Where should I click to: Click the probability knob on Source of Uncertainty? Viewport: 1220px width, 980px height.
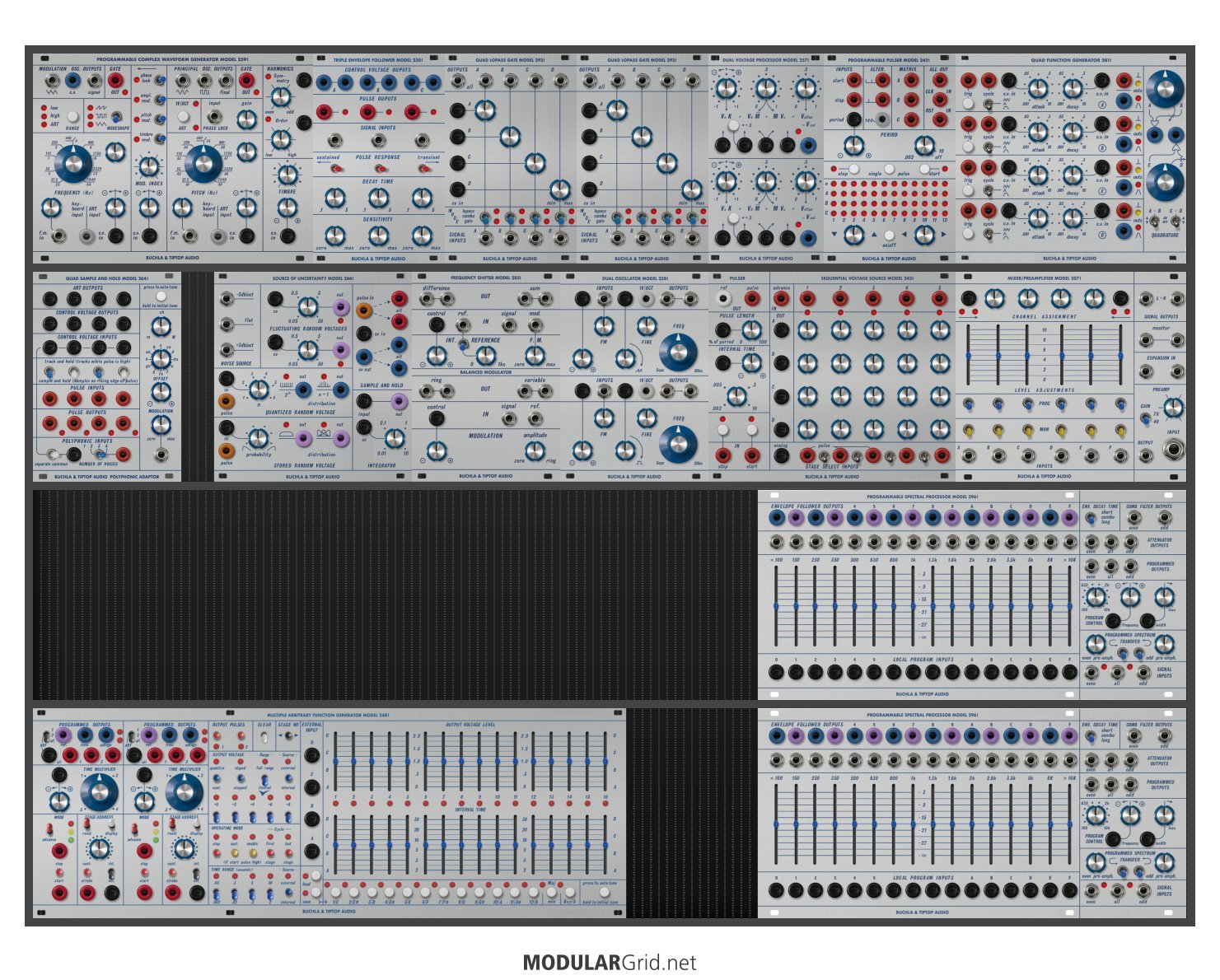tap(259, 439)
